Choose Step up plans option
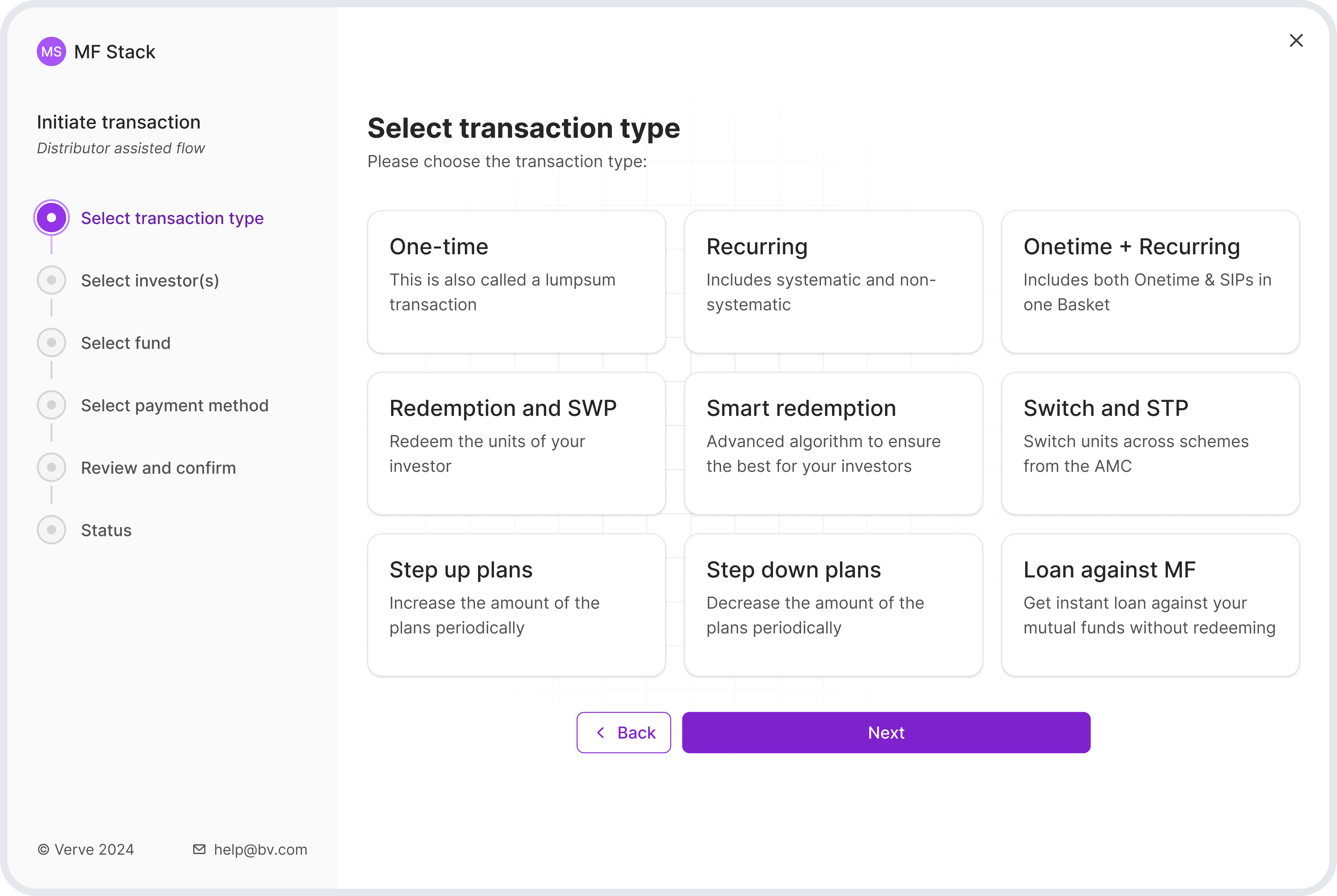This screenshot has width=1337, height=896. pyautogui.click(x=516, y=605)
